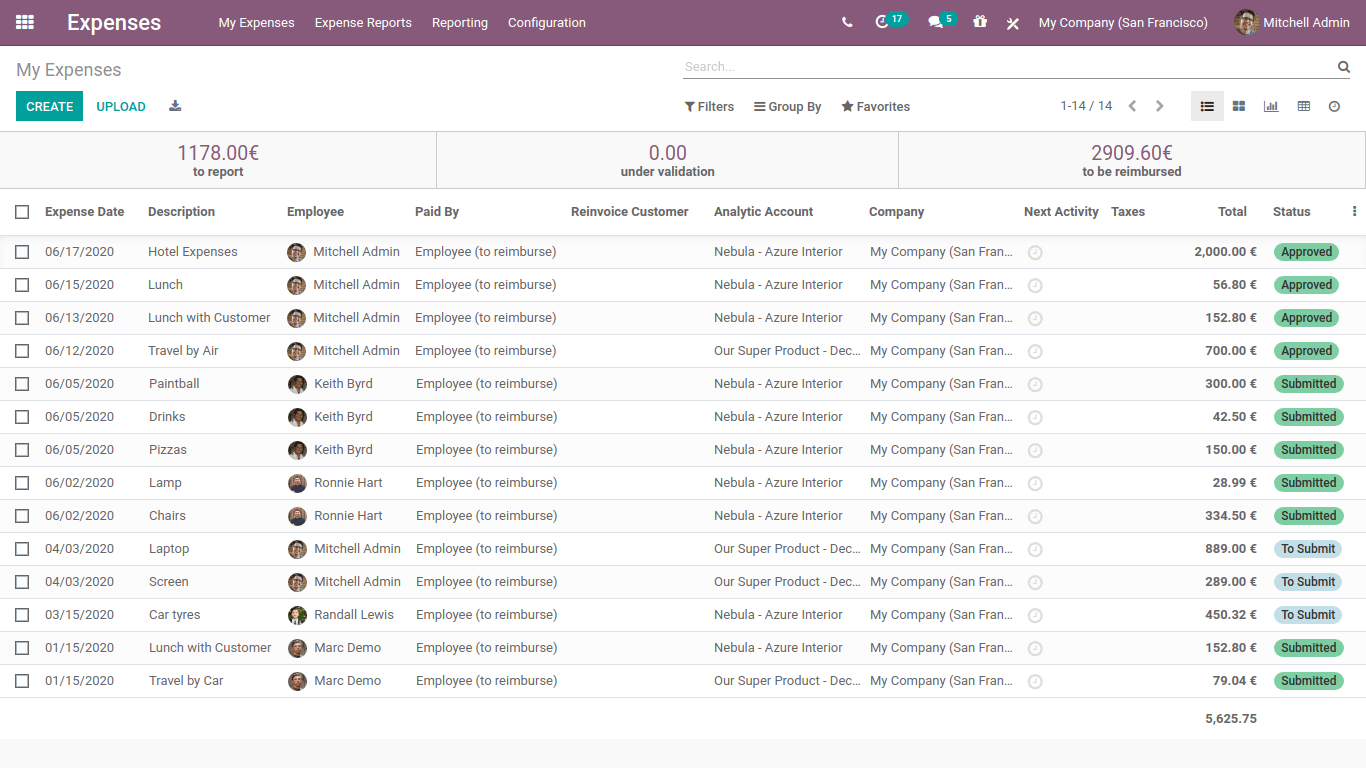
Task: Open My Company (San Francisco) switcher
Action: (x=1123, y=22)
